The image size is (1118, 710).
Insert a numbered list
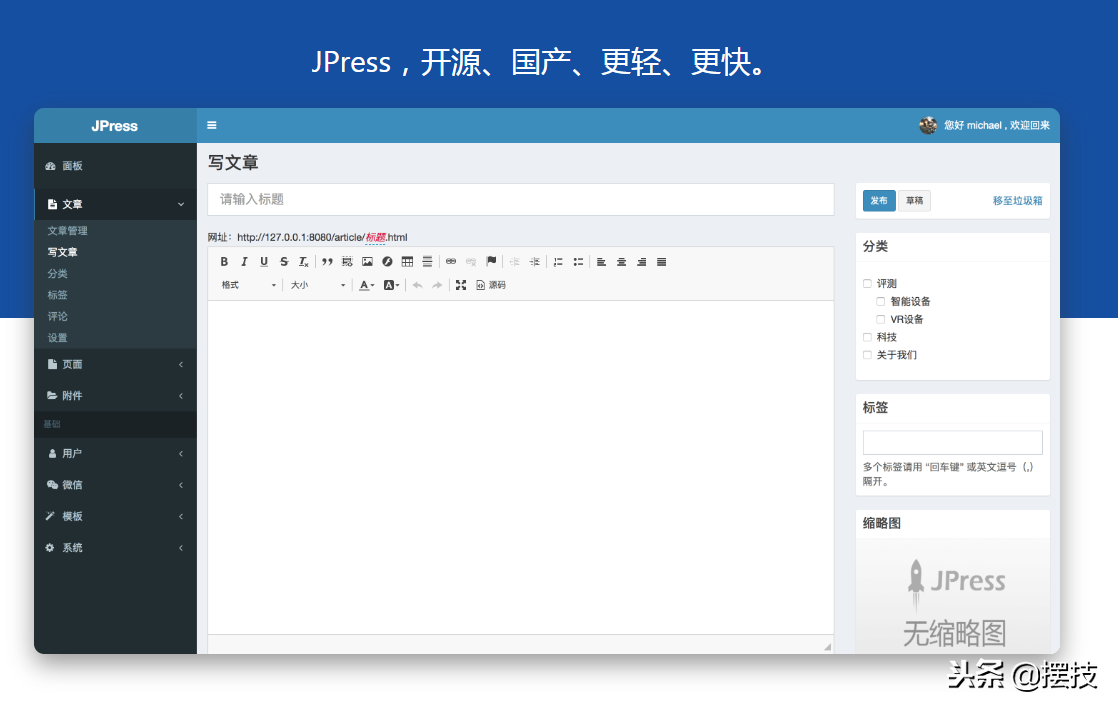pos(558,262)
